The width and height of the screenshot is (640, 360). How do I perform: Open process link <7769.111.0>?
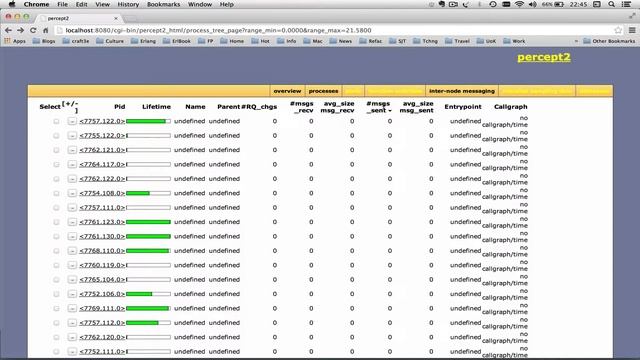(102, 308)
